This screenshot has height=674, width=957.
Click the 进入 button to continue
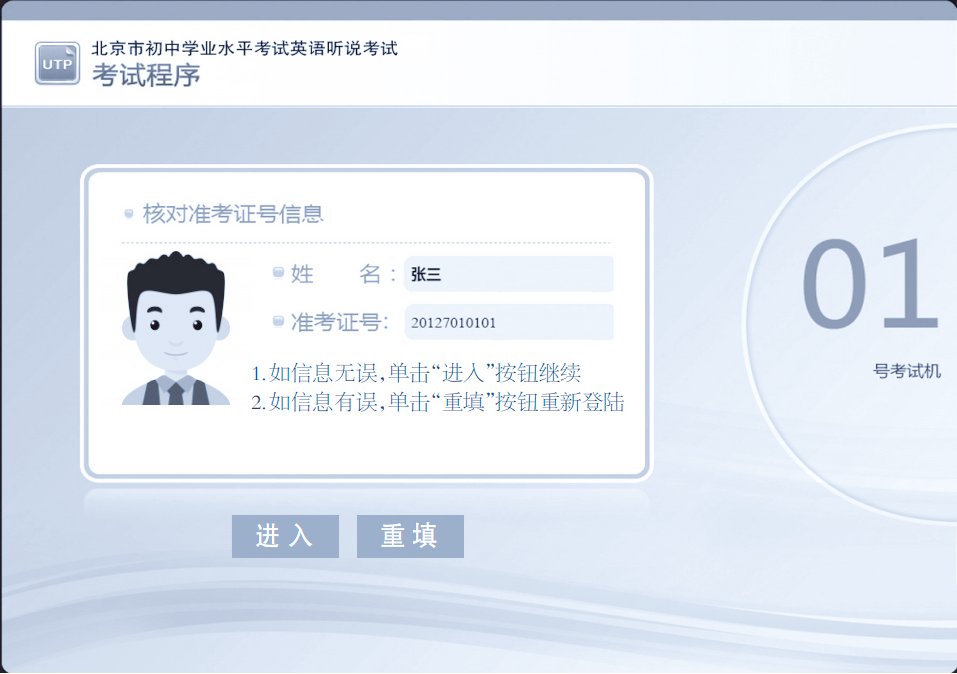click(285, 536)
